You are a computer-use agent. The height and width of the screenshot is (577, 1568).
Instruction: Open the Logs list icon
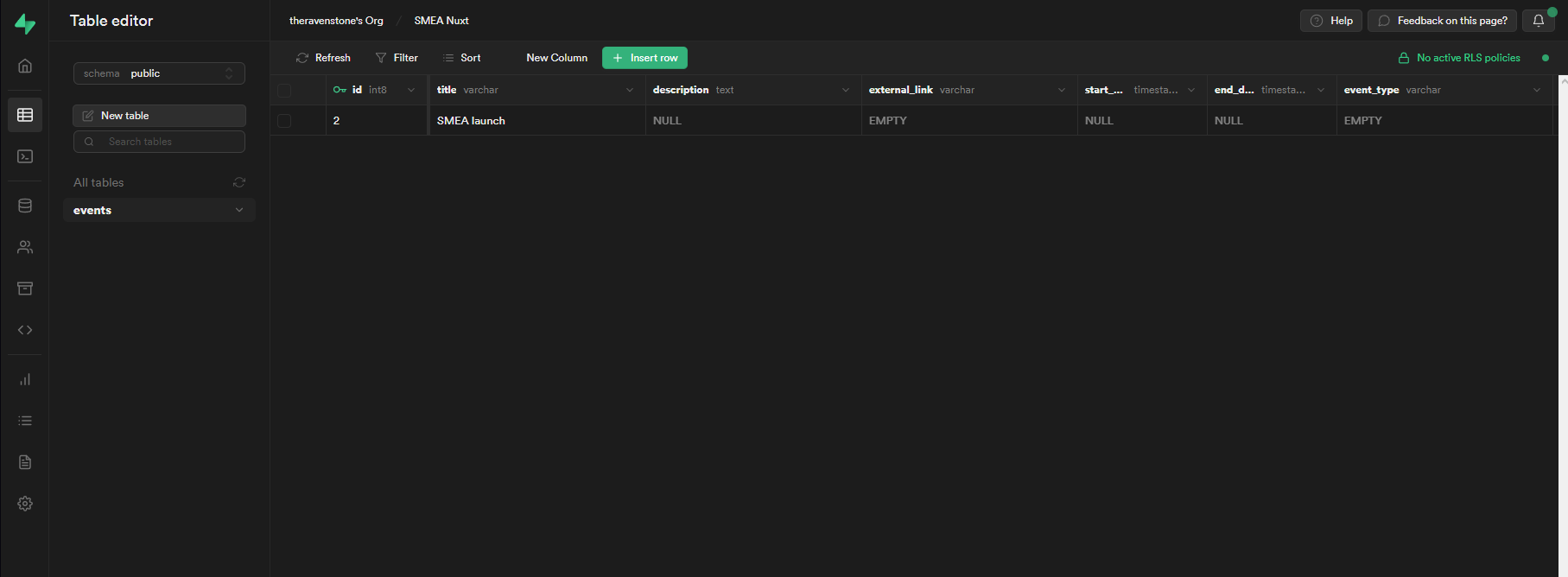[25, 421]
